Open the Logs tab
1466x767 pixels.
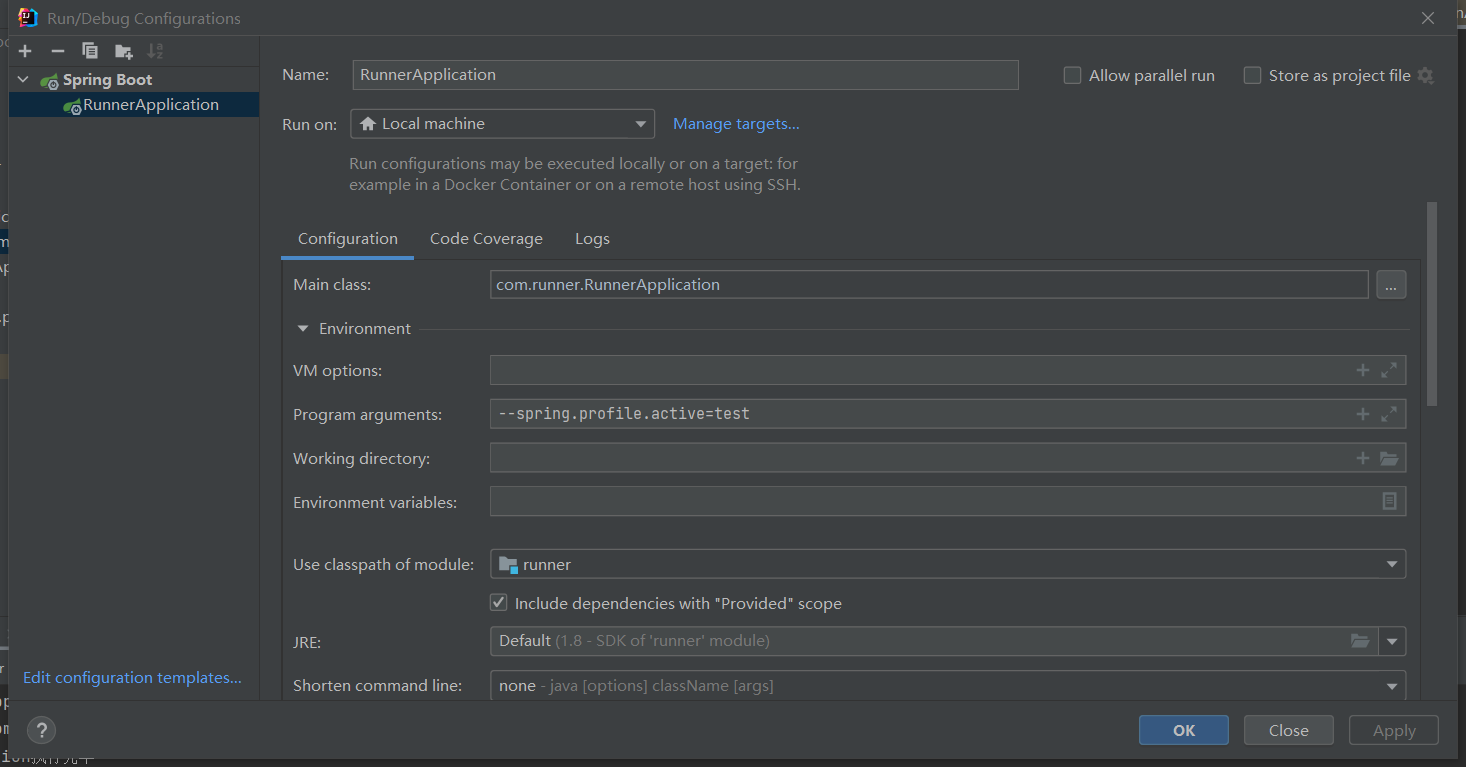pyautogui.click(x=592, y=238)
